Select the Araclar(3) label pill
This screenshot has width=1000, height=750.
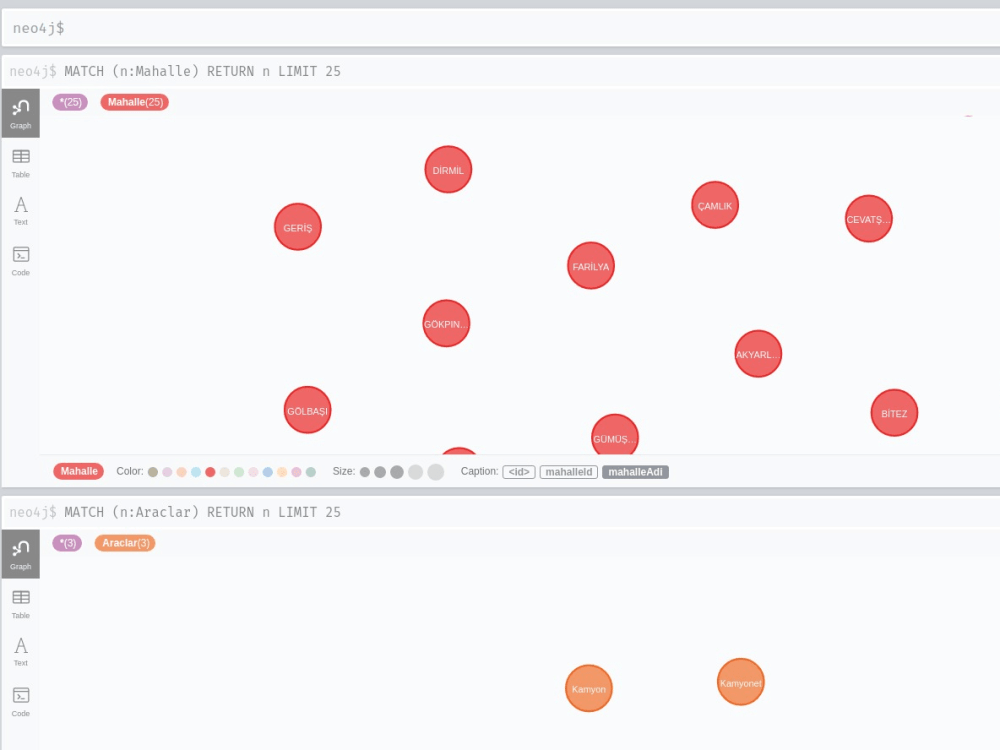[125, 543]
